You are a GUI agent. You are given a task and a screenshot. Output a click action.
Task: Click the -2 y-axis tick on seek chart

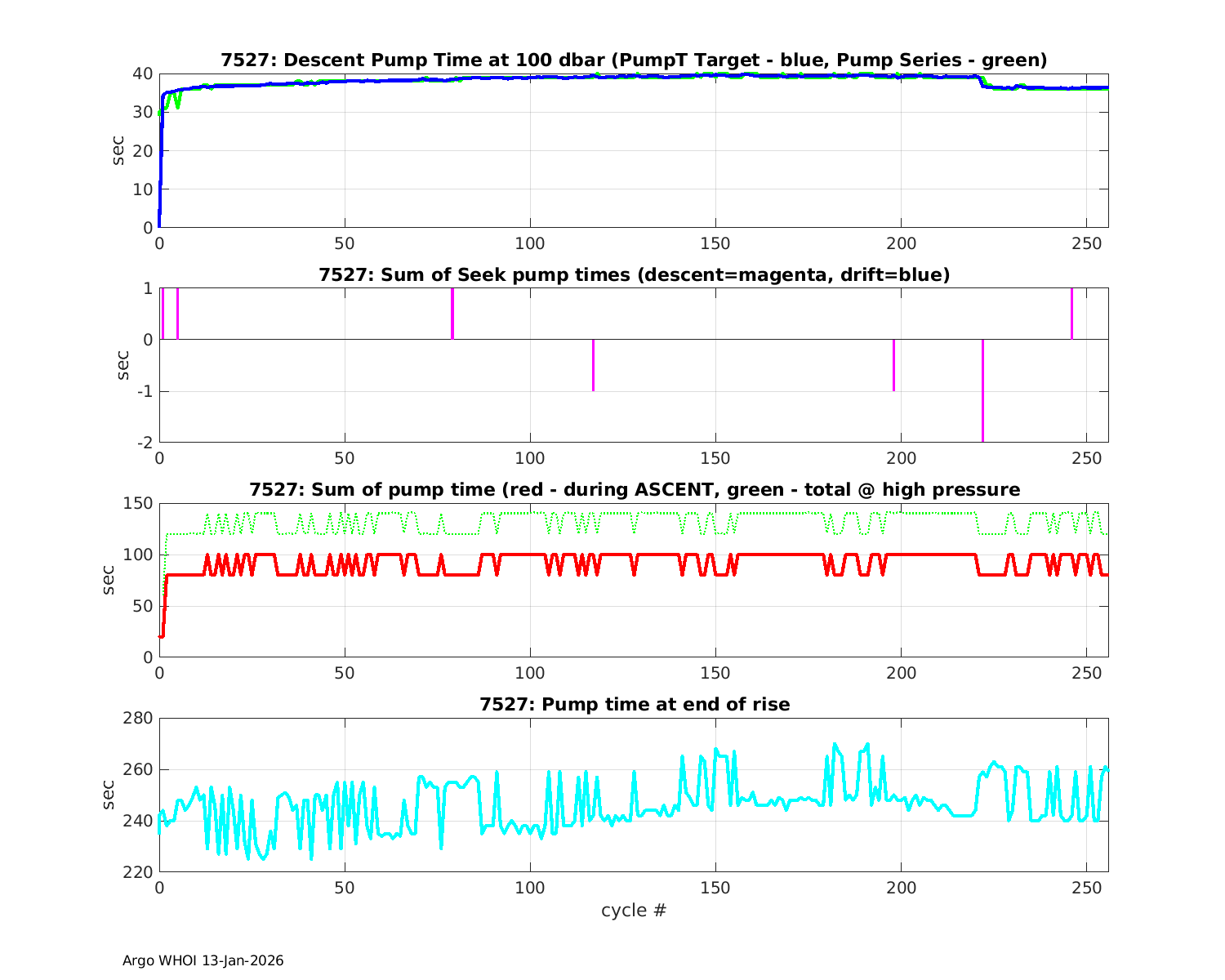tap(143, 443)
